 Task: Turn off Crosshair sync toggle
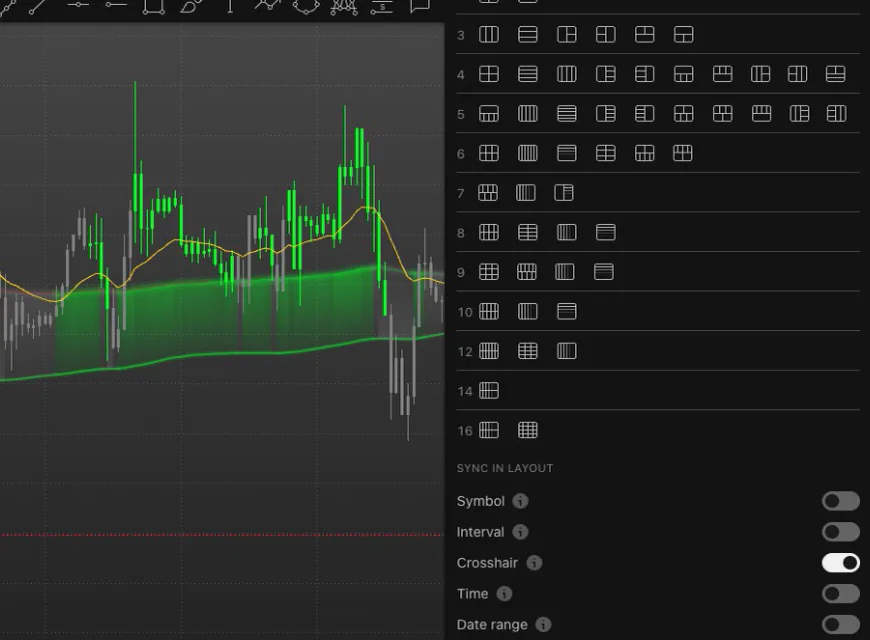(841, 563)
